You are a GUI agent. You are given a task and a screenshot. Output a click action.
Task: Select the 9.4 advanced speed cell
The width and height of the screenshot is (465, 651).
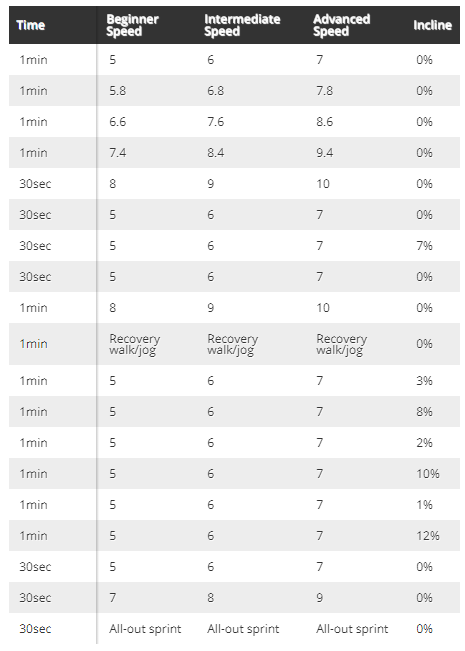(325, 153)
